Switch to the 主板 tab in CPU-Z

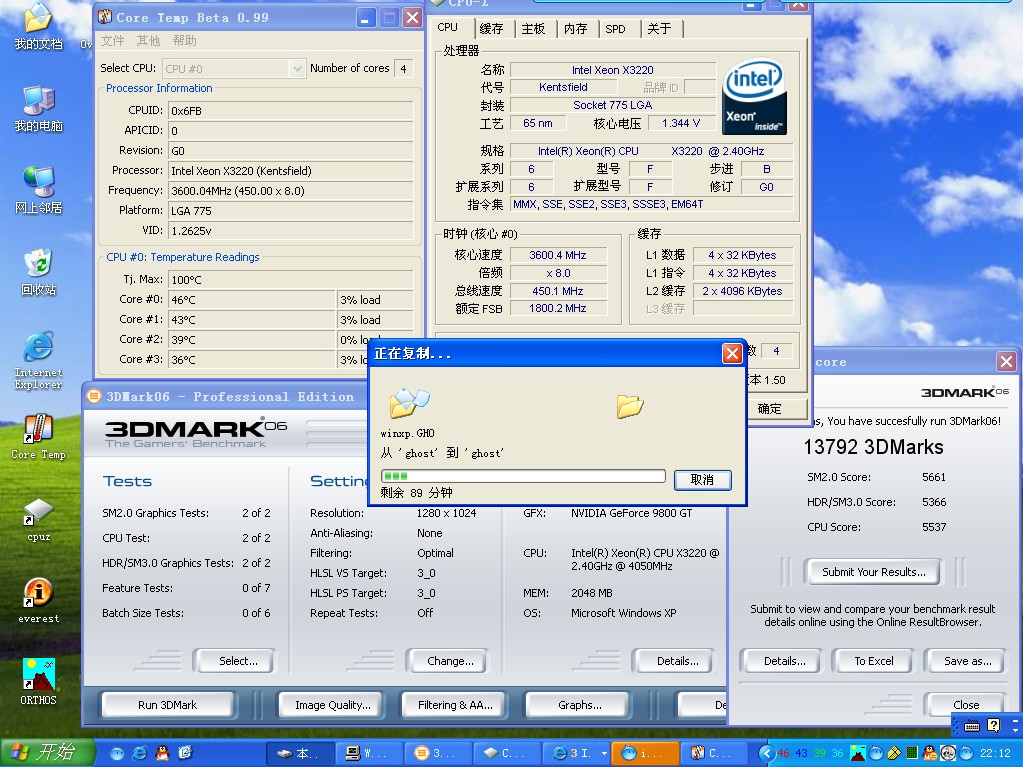coord(533,28)
